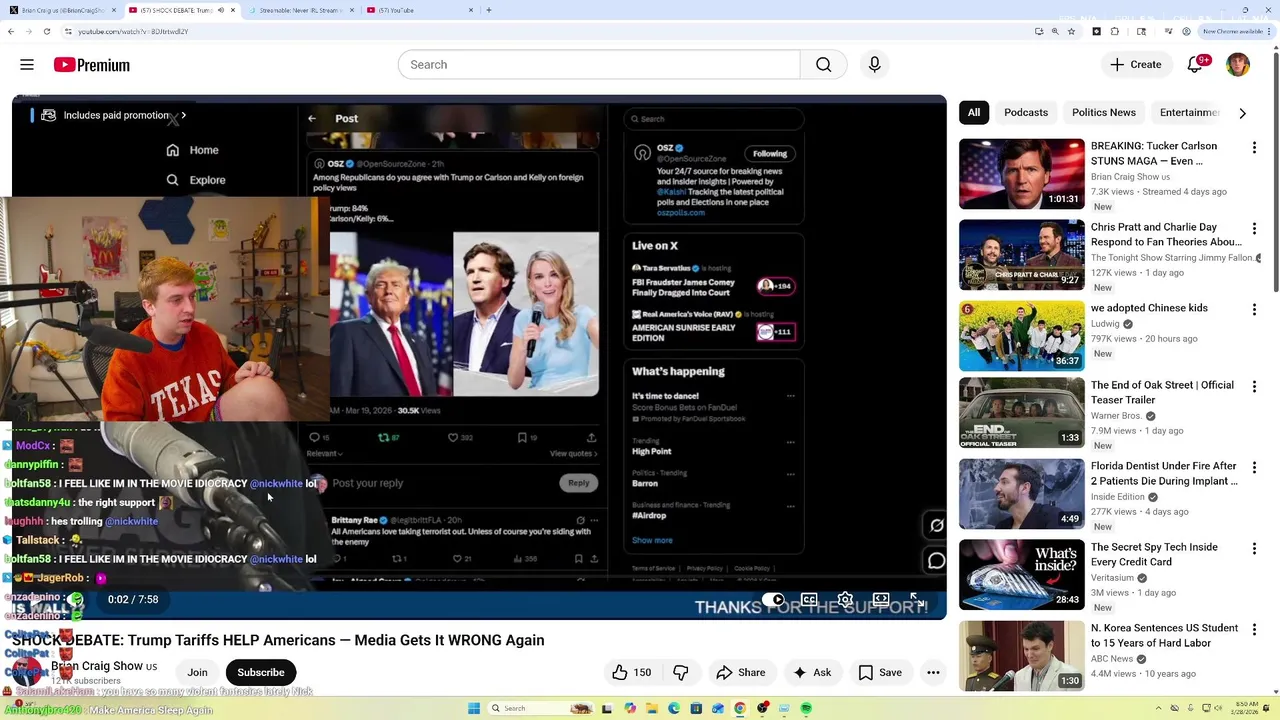Open the Veritasium channel name

(1113, 578)
